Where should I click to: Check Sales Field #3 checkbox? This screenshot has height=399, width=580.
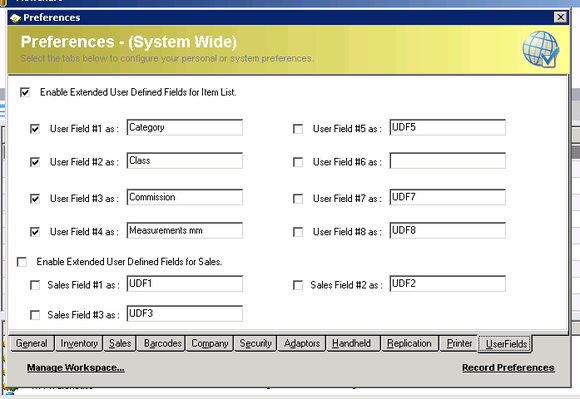pyautogui.click(x=35, y=315)
